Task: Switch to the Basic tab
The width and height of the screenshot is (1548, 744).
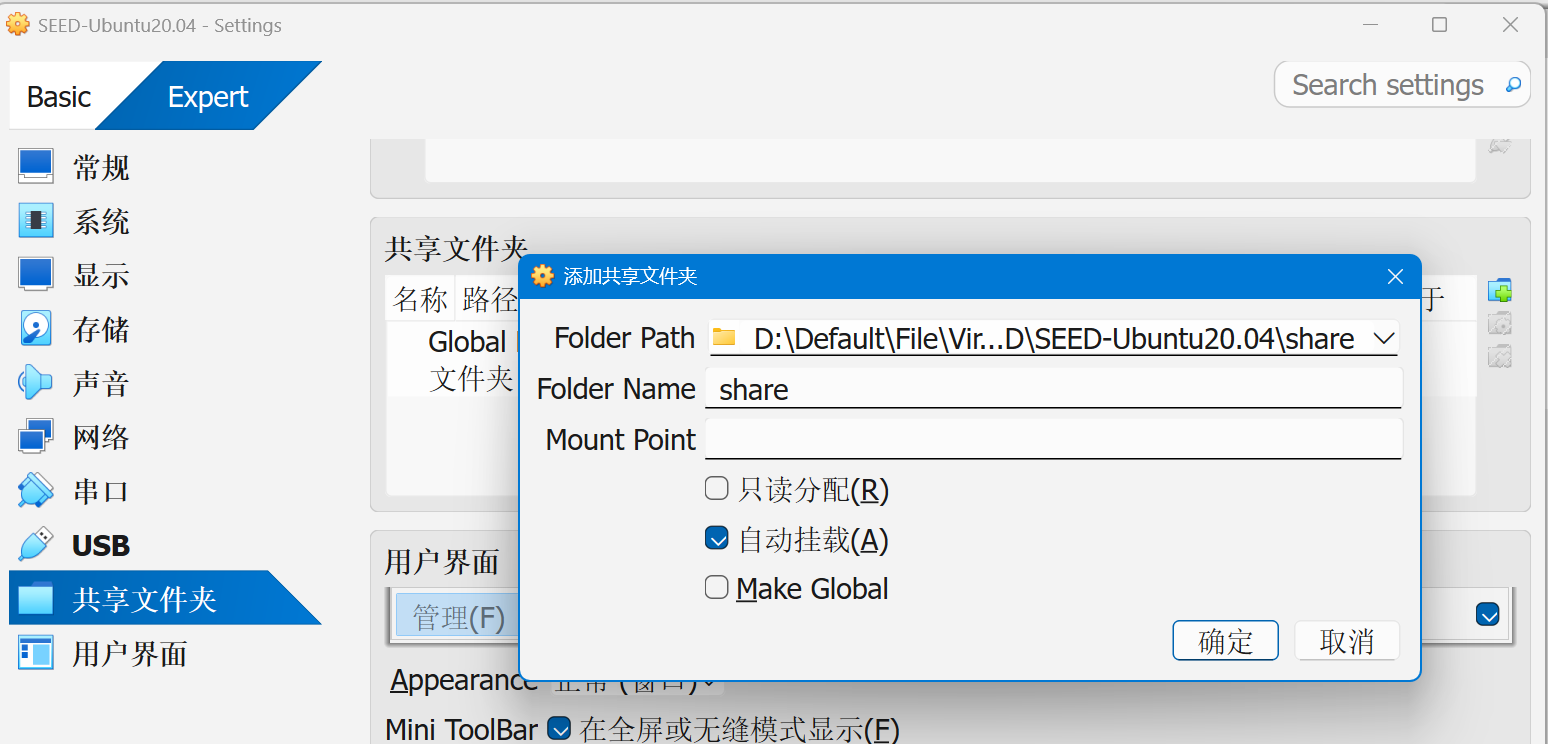Action: pyautogui.click(x=58, y=97)
